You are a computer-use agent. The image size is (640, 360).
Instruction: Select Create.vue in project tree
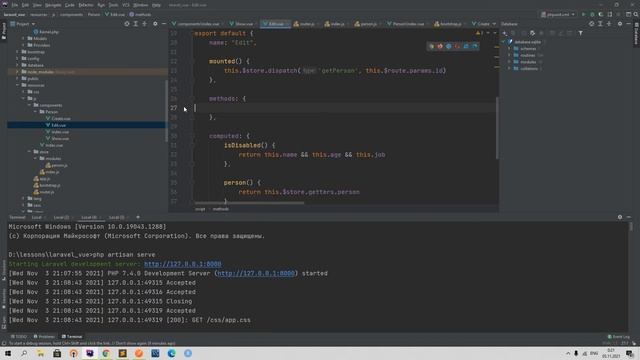[x=61, y=118]
